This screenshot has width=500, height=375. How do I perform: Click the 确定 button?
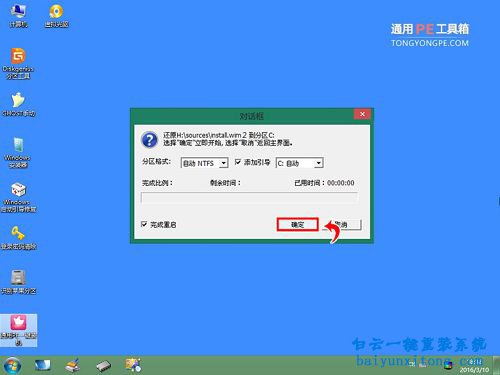[297, 224]
